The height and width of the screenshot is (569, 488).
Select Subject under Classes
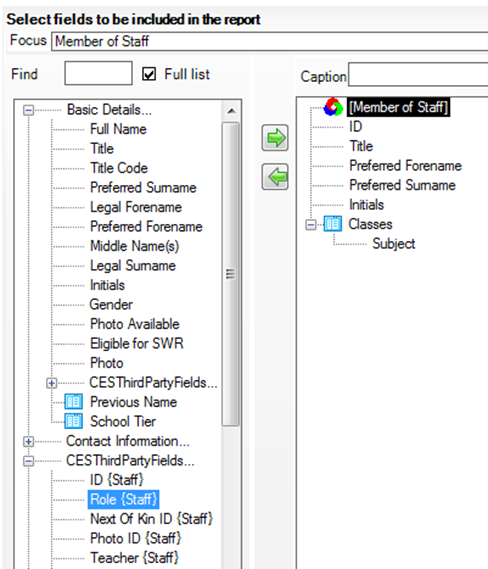(x=394, y=243)
